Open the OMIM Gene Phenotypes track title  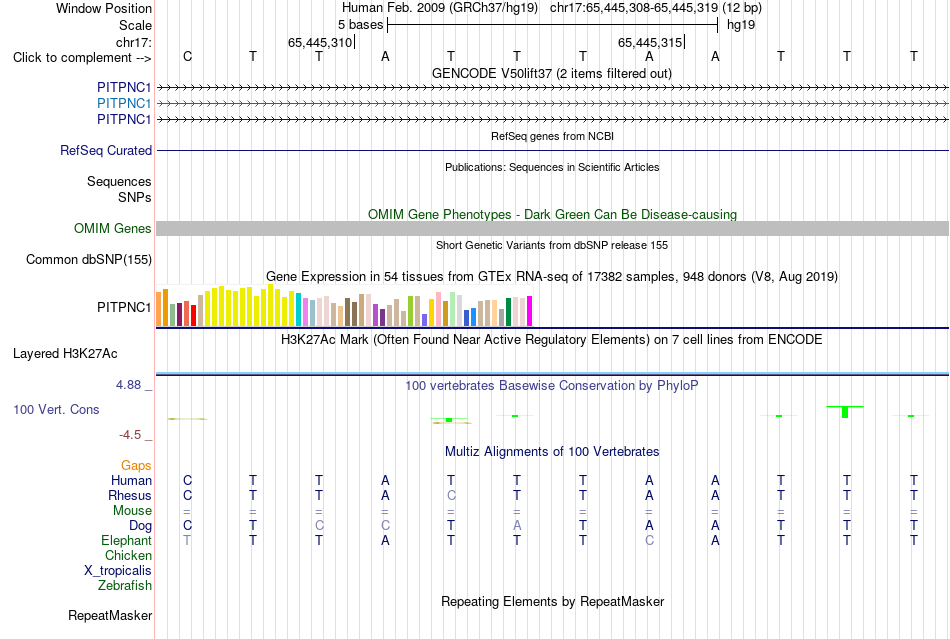(x=552, y=214)
